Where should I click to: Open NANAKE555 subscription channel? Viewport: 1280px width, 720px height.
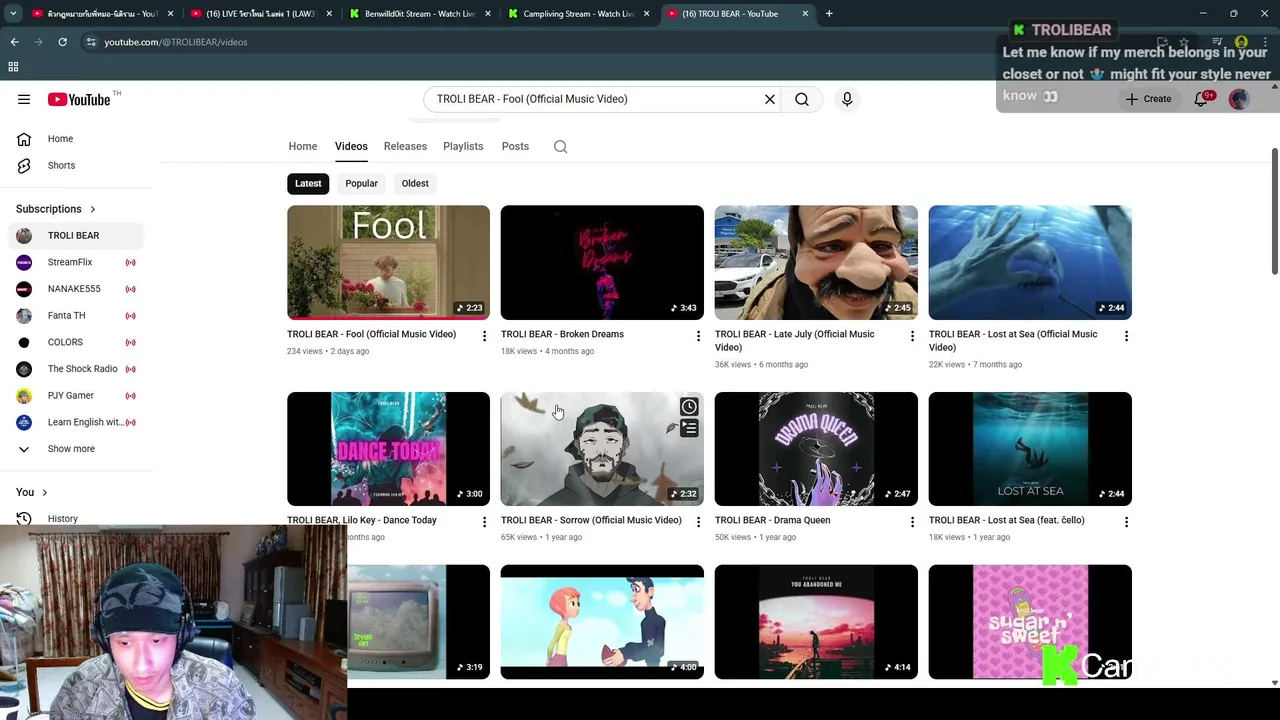(x=76, y=289)
